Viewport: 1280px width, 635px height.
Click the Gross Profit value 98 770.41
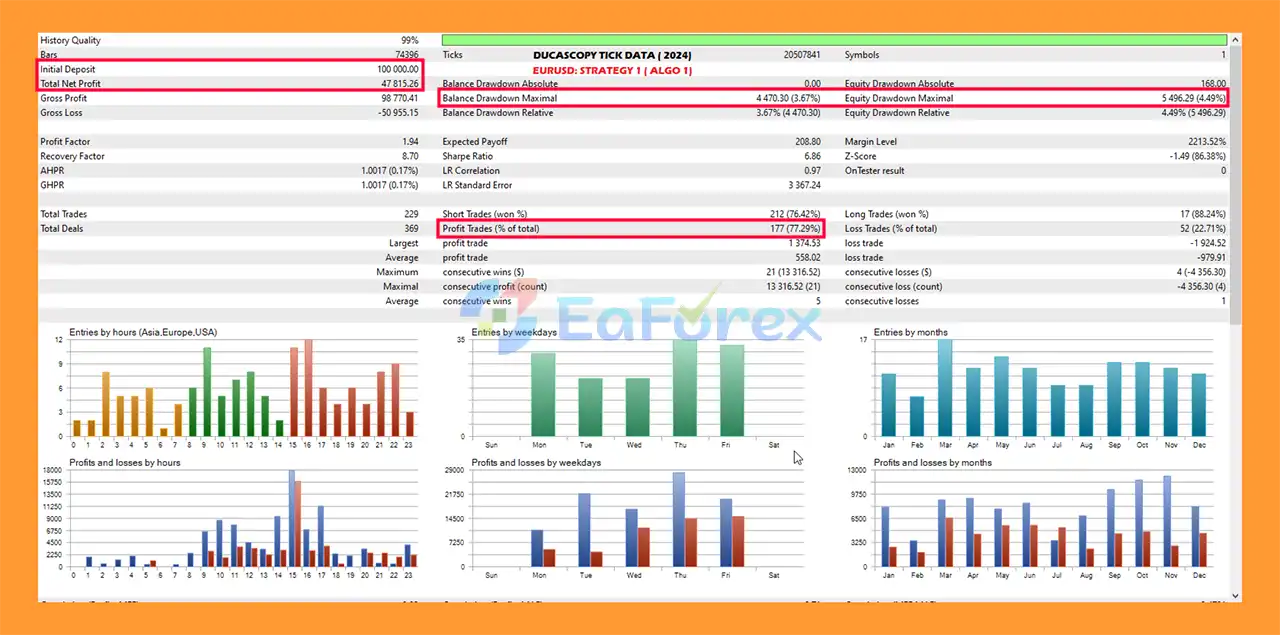[400, 98]
